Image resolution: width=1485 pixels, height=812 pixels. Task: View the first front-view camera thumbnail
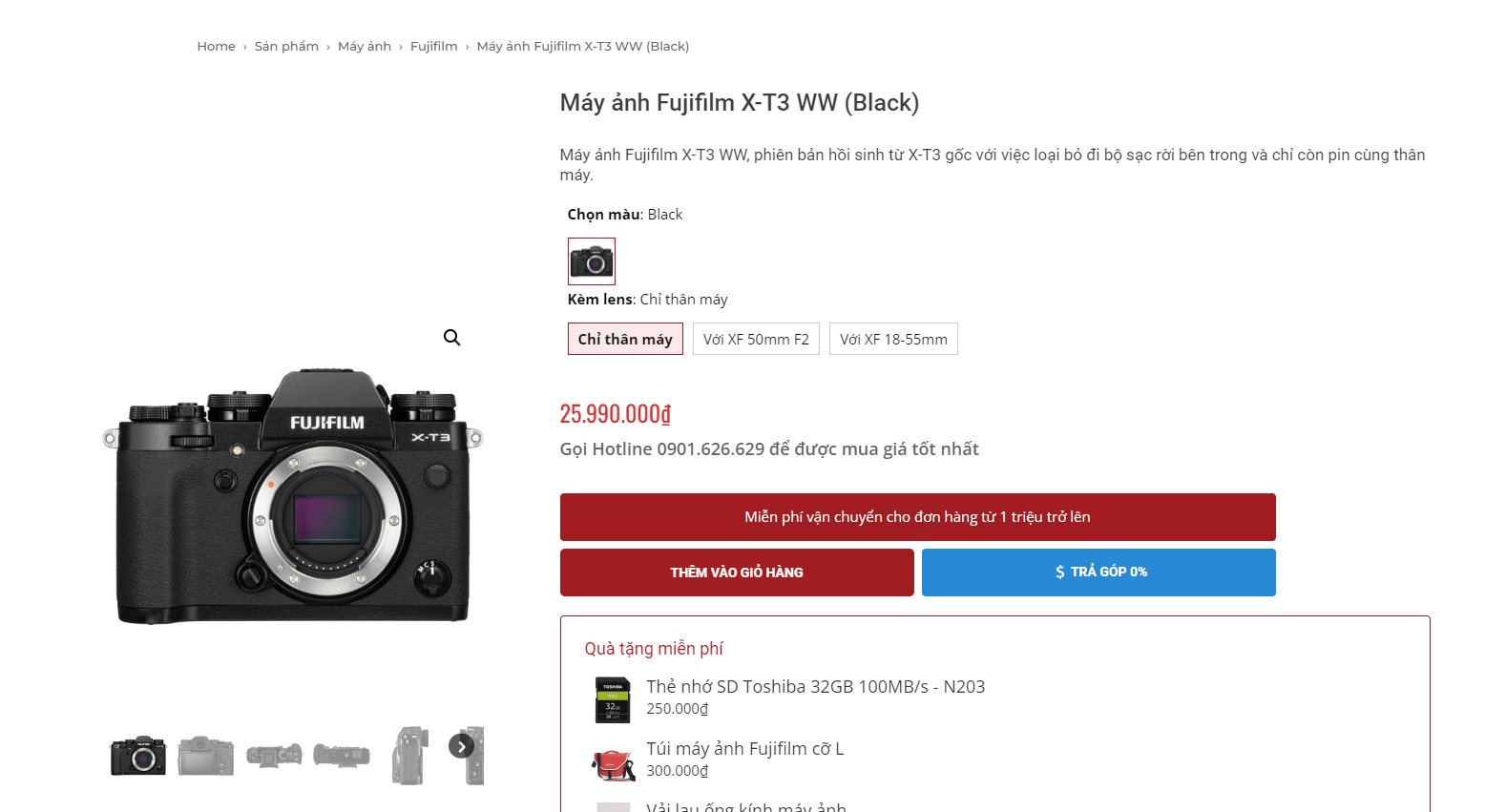coord(138,756)
